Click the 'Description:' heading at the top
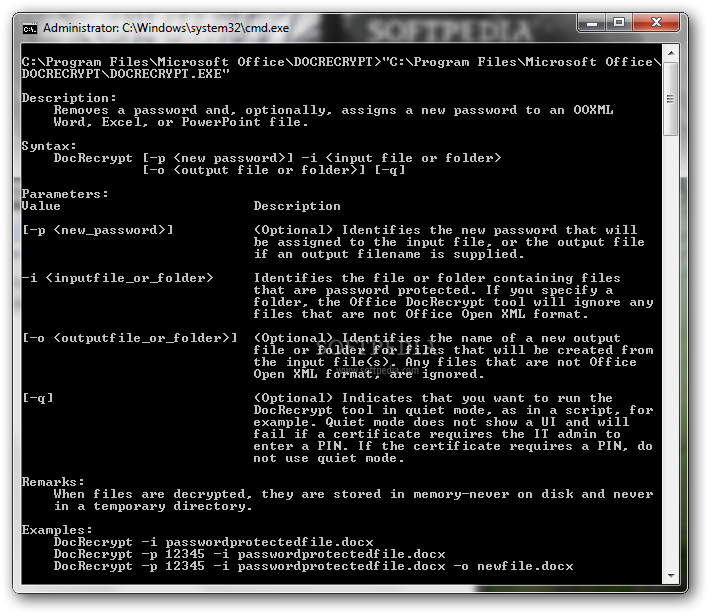This screenshot has height=614, width=709. click(x=69, y=98)
